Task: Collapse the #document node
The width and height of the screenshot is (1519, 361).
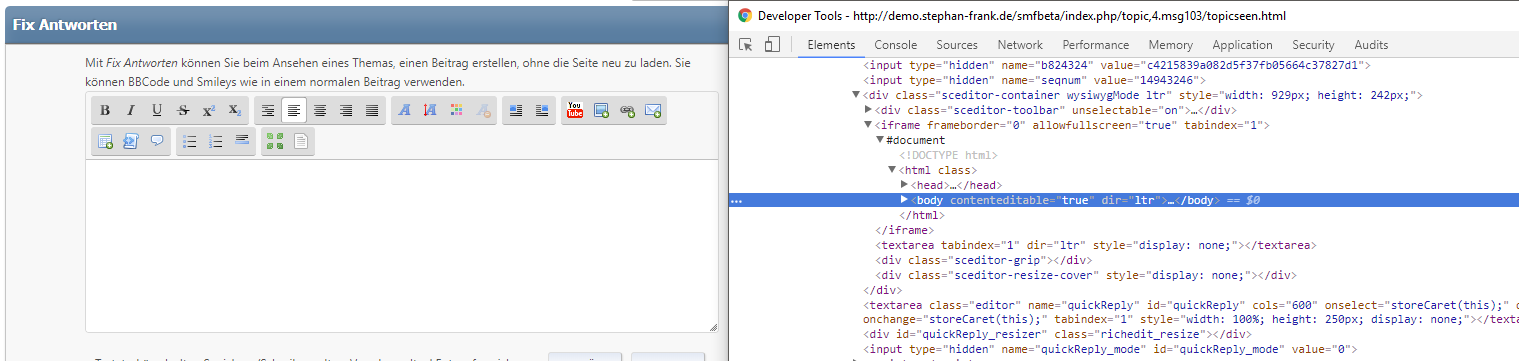Action: point(880,140)
